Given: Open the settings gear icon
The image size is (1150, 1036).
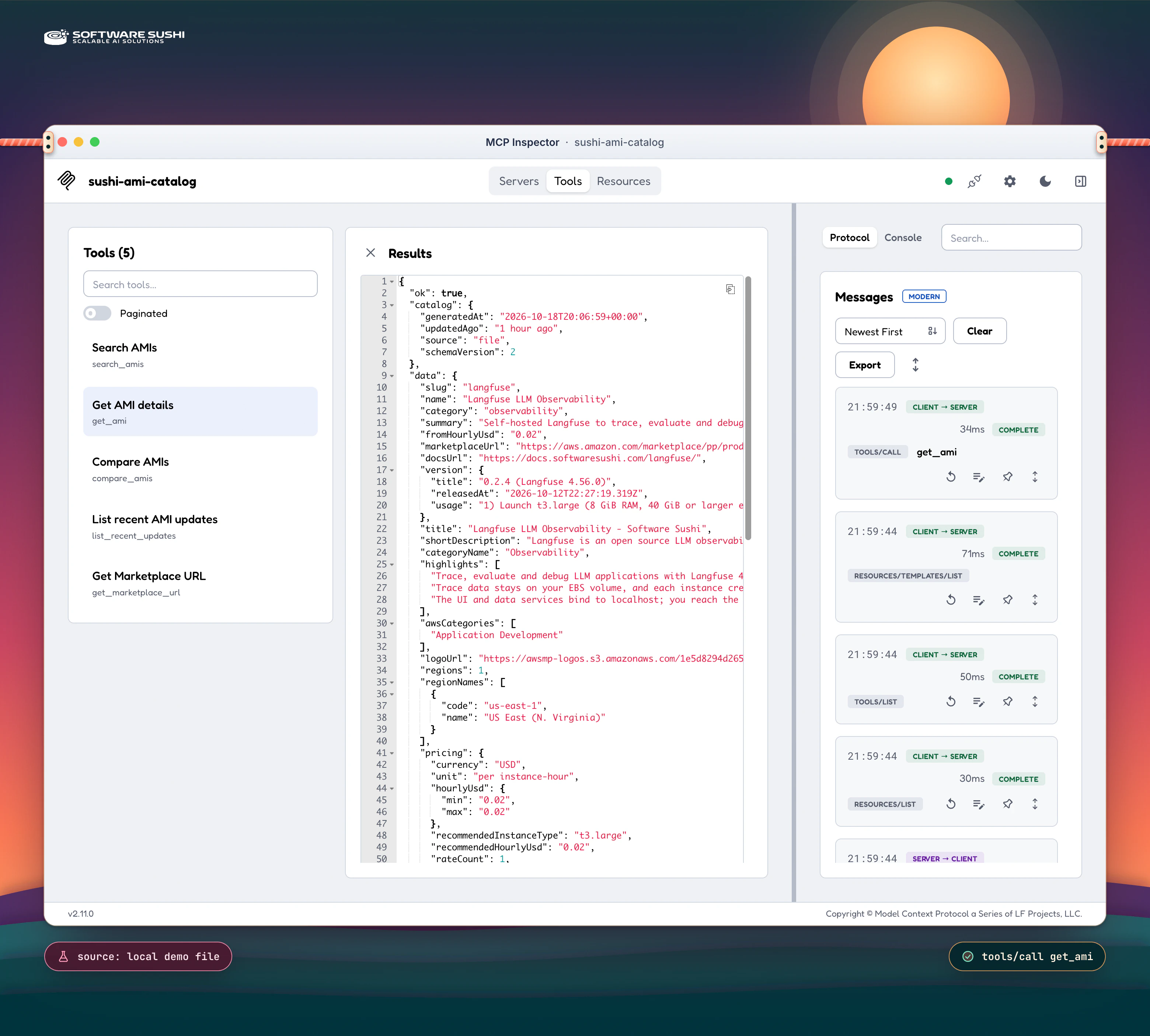Looking at the screenshot, I should 1009,182.
